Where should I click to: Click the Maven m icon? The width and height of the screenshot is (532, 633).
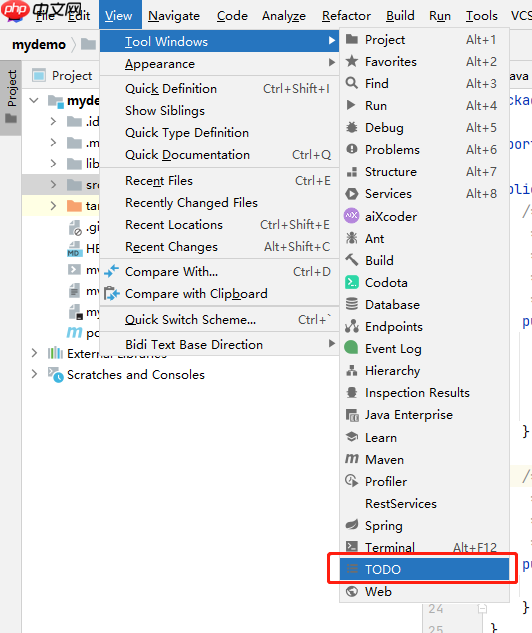[352, 459]
